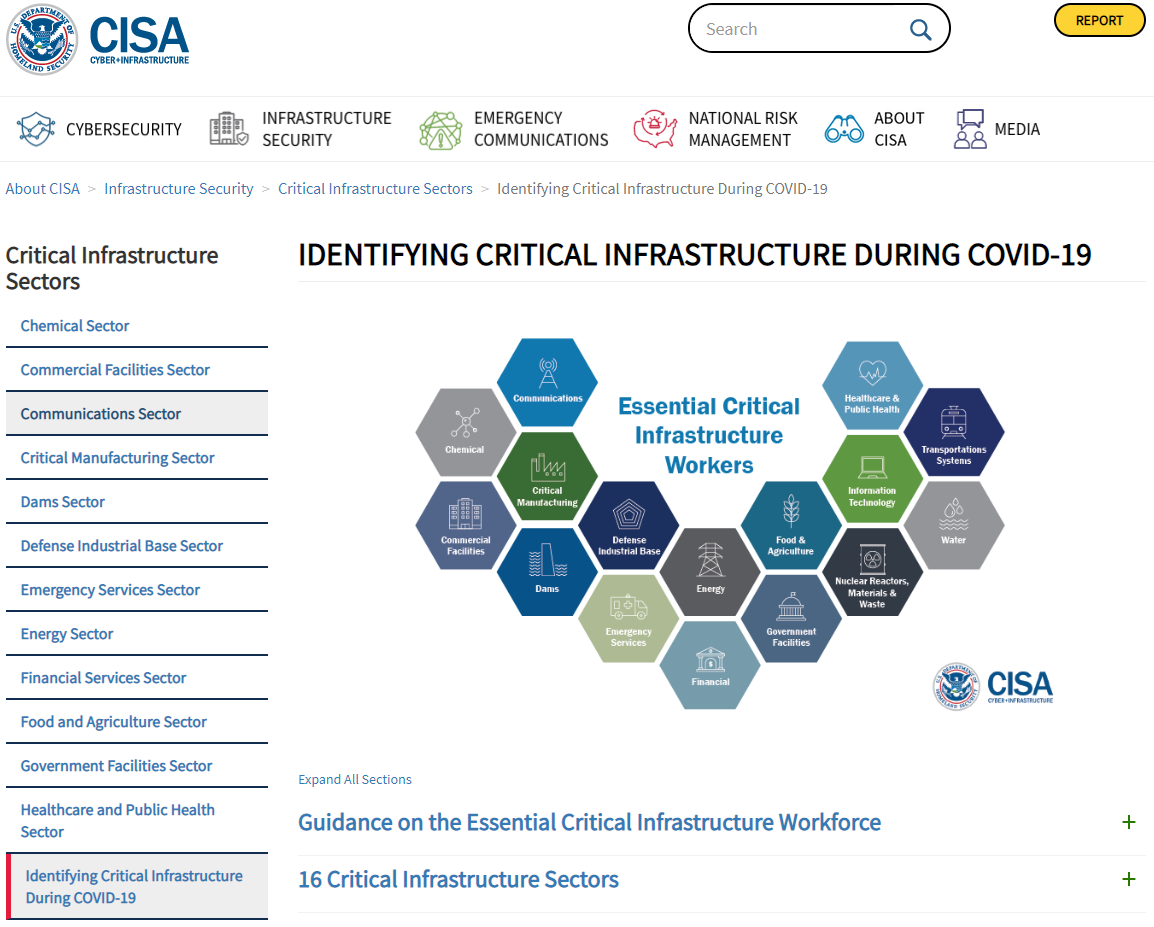
Task: Open Critical Manufacturing Sector sidebar link
Action: click(117, 458)
